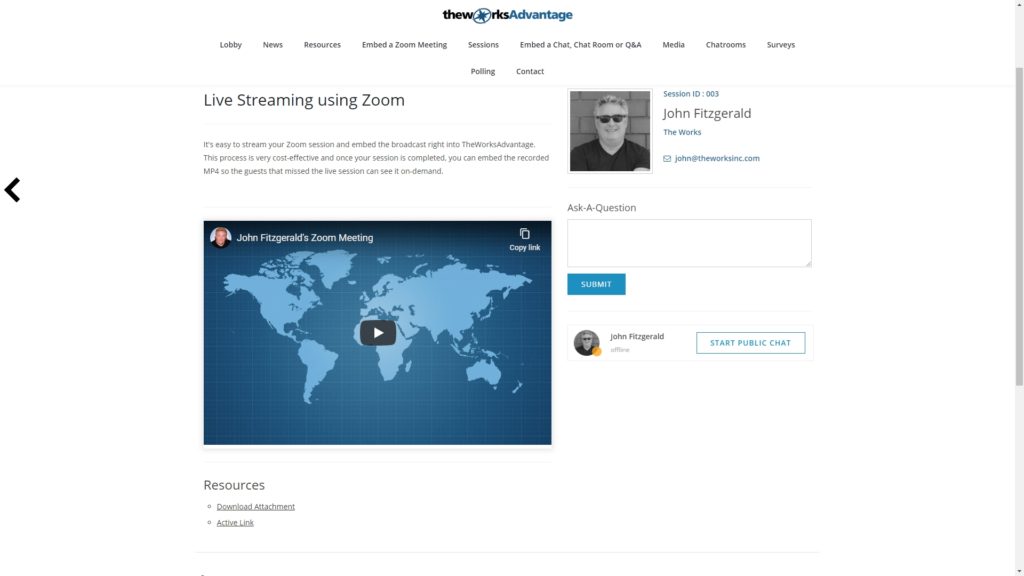1024x576 pixels.
Task: Click the Copy link icon on video
Action: click(x=524, y=234)
